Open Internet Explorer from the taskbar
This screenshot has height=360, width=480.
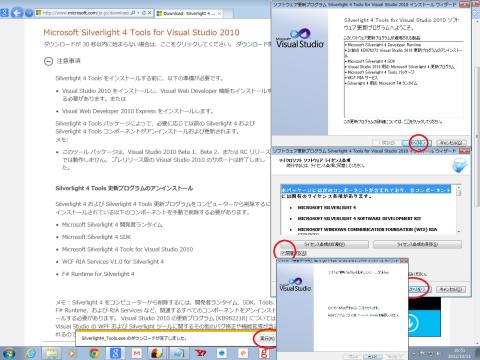pos(31,353)
